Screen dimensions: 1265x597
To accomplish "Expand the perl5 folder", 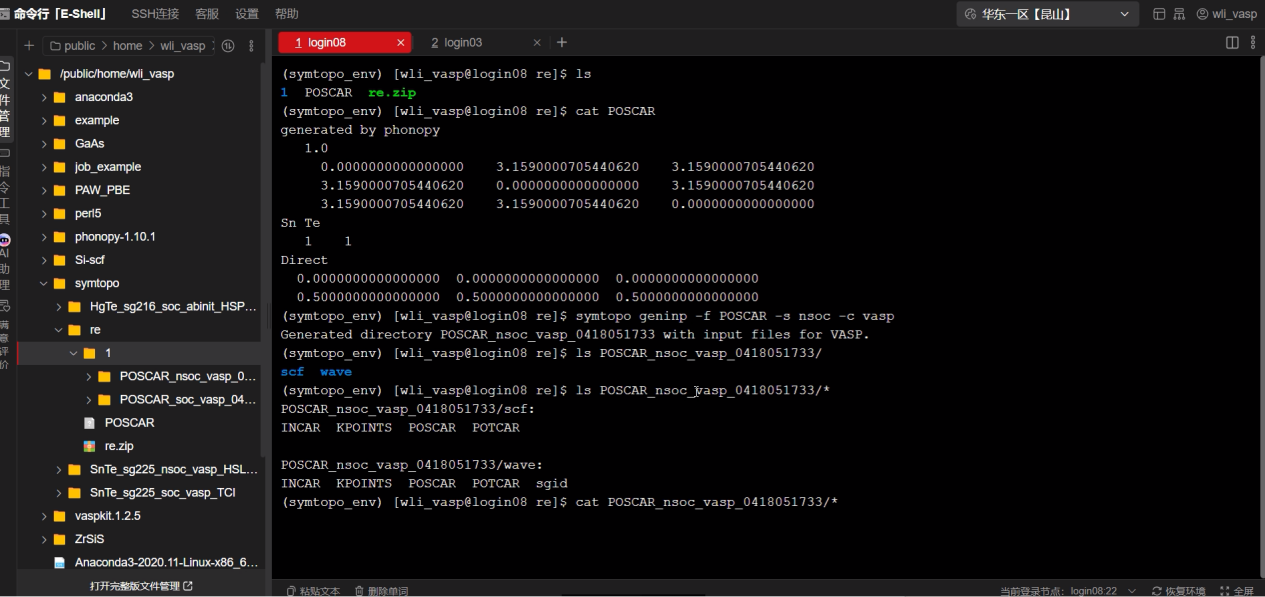I will pos(43,213).
